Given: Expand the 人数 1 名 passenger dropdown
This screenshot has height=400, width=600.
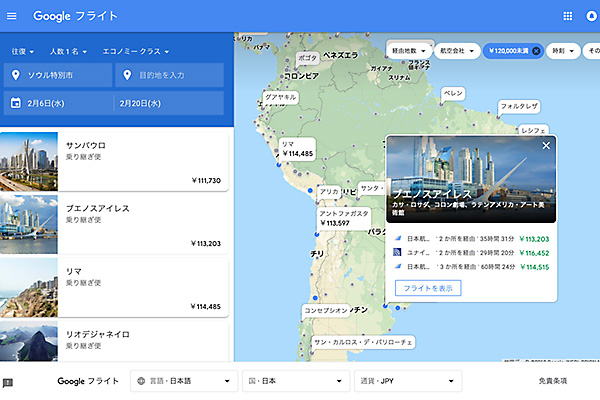Looking at the screenshot, I should [x=68, y=51].
